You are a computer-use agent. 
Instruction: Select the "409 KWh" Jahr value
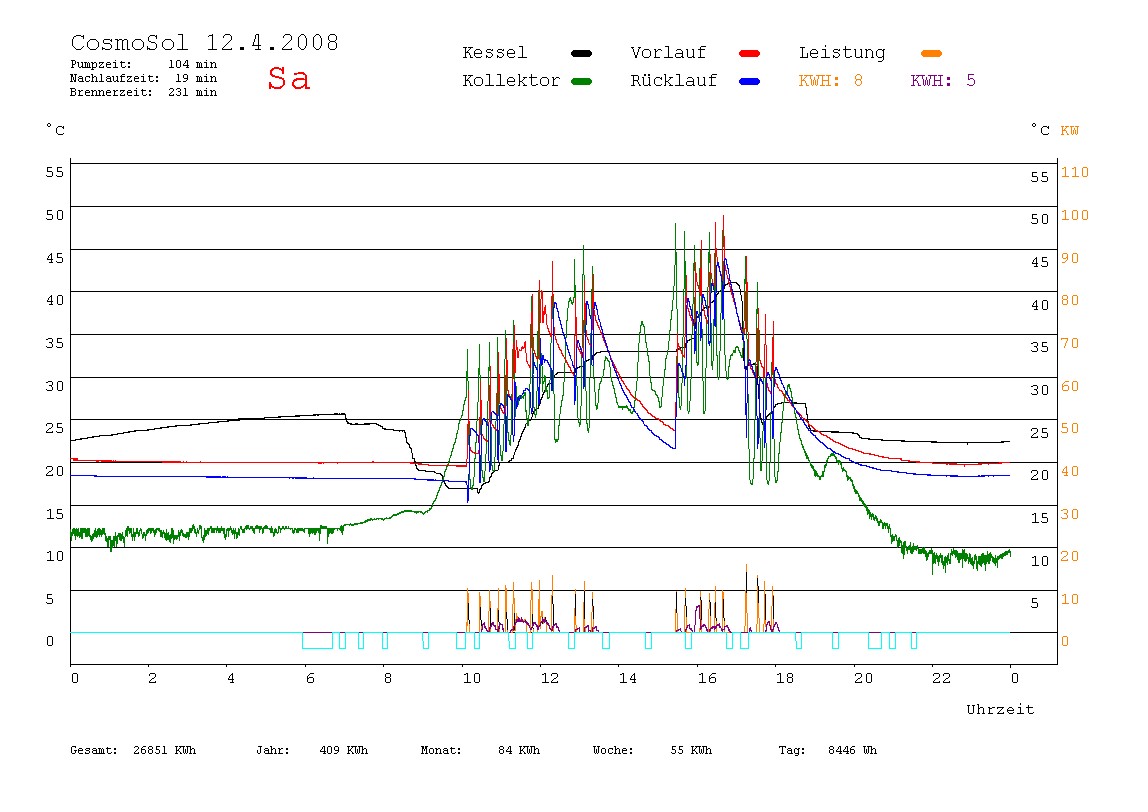(x=344, y=750)
